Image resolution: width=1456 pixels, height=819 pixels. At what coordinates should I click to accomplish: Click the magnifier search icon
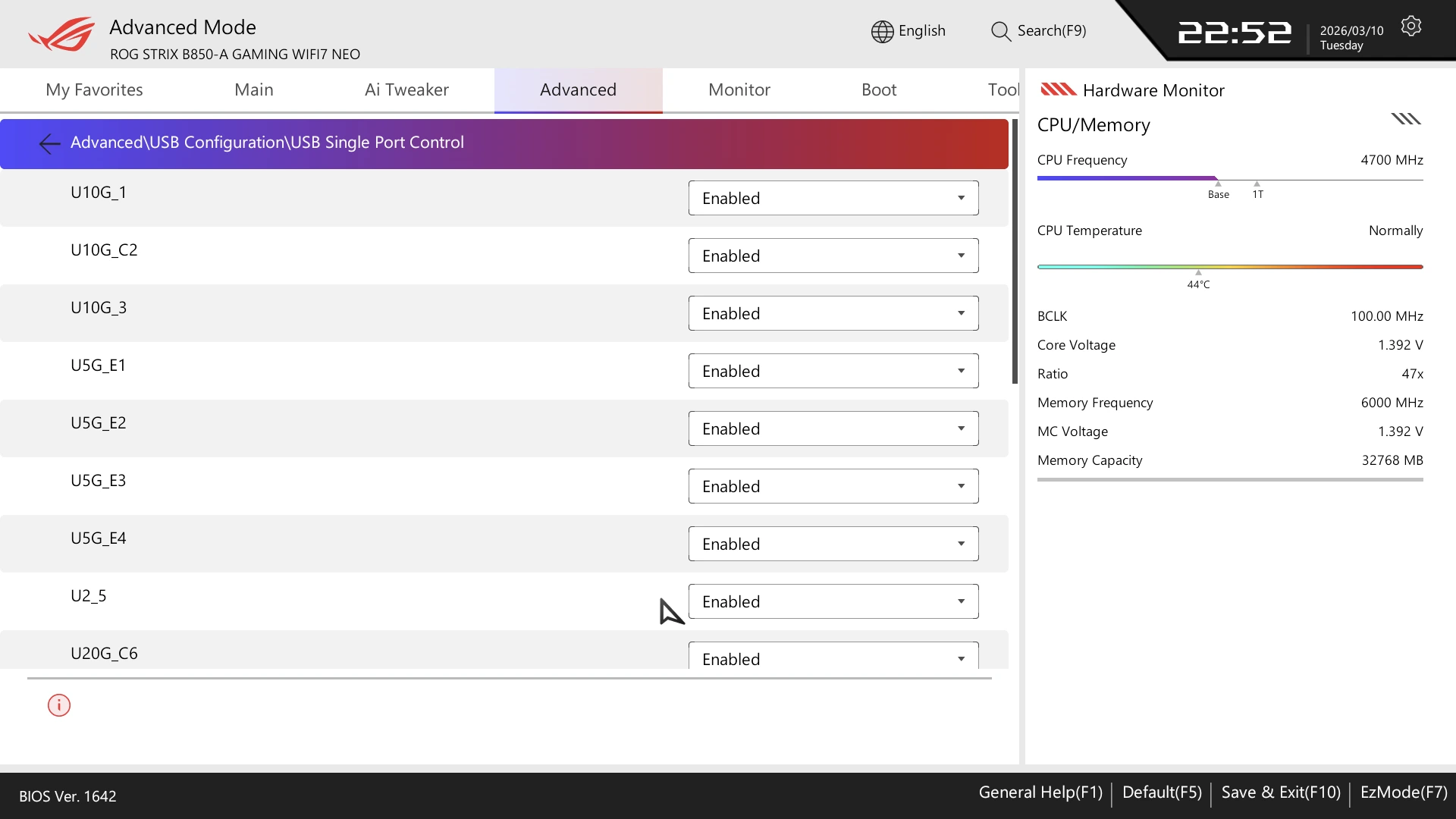tap(1000, 31)
